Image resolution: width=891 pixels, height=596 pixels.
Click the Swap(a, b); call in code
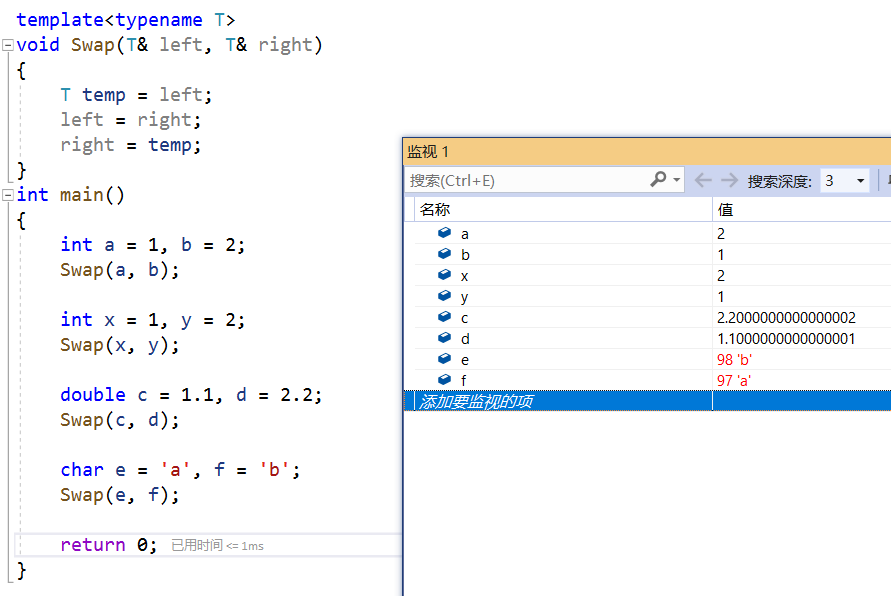tap(119, 270)
